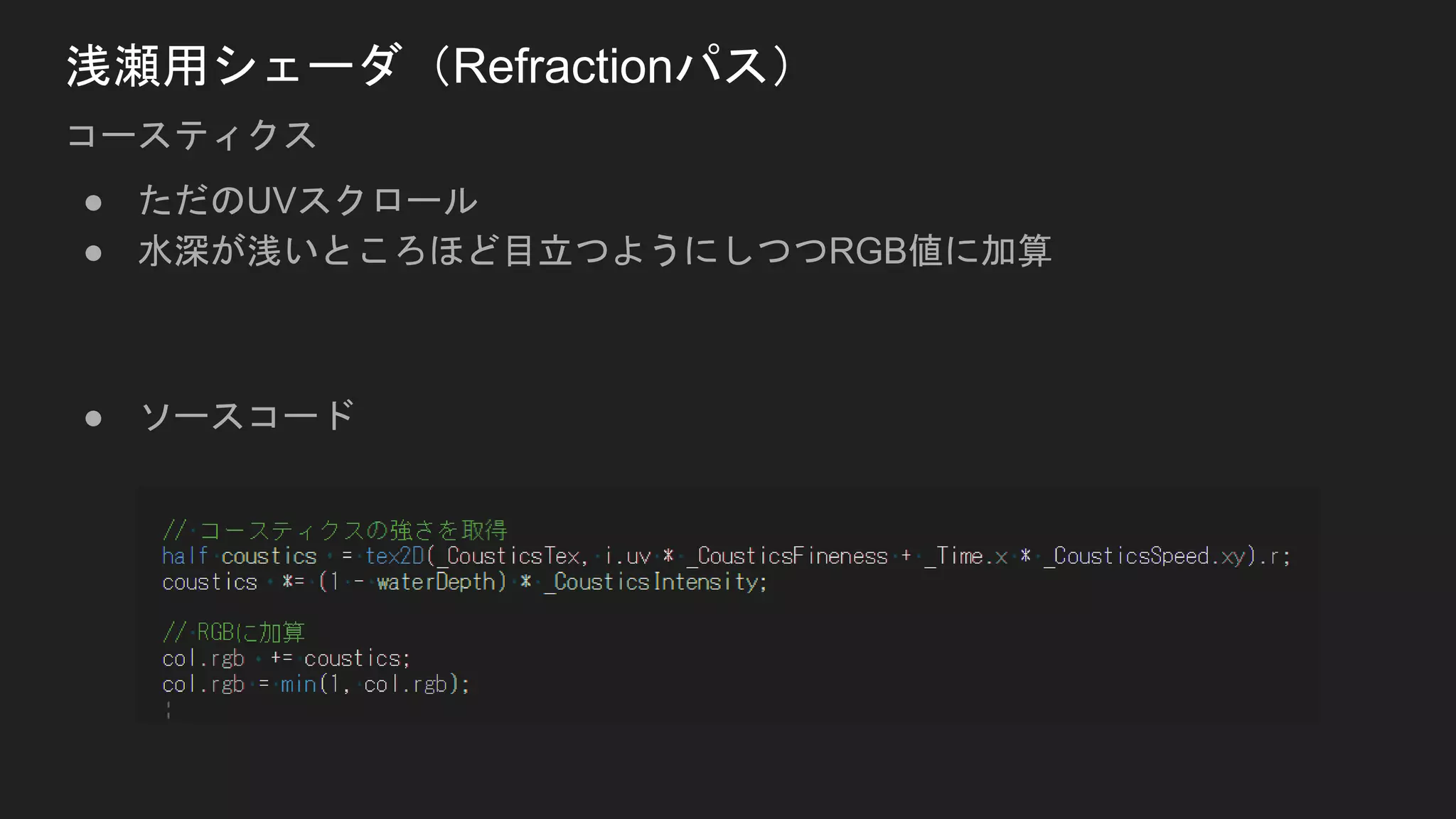
Task: Click _CousticsIntensity in the code
Action: point(651,582)
